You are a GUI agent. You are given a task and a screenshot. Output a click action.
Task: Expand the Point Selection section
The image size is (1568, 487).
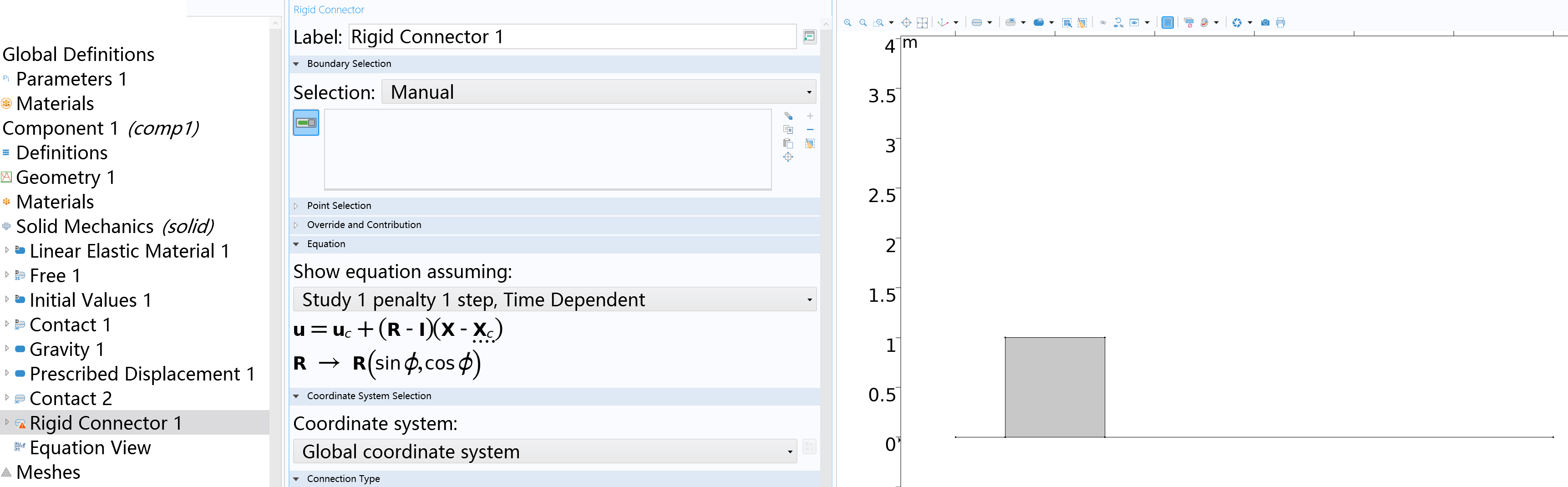(x=339, y=206)
